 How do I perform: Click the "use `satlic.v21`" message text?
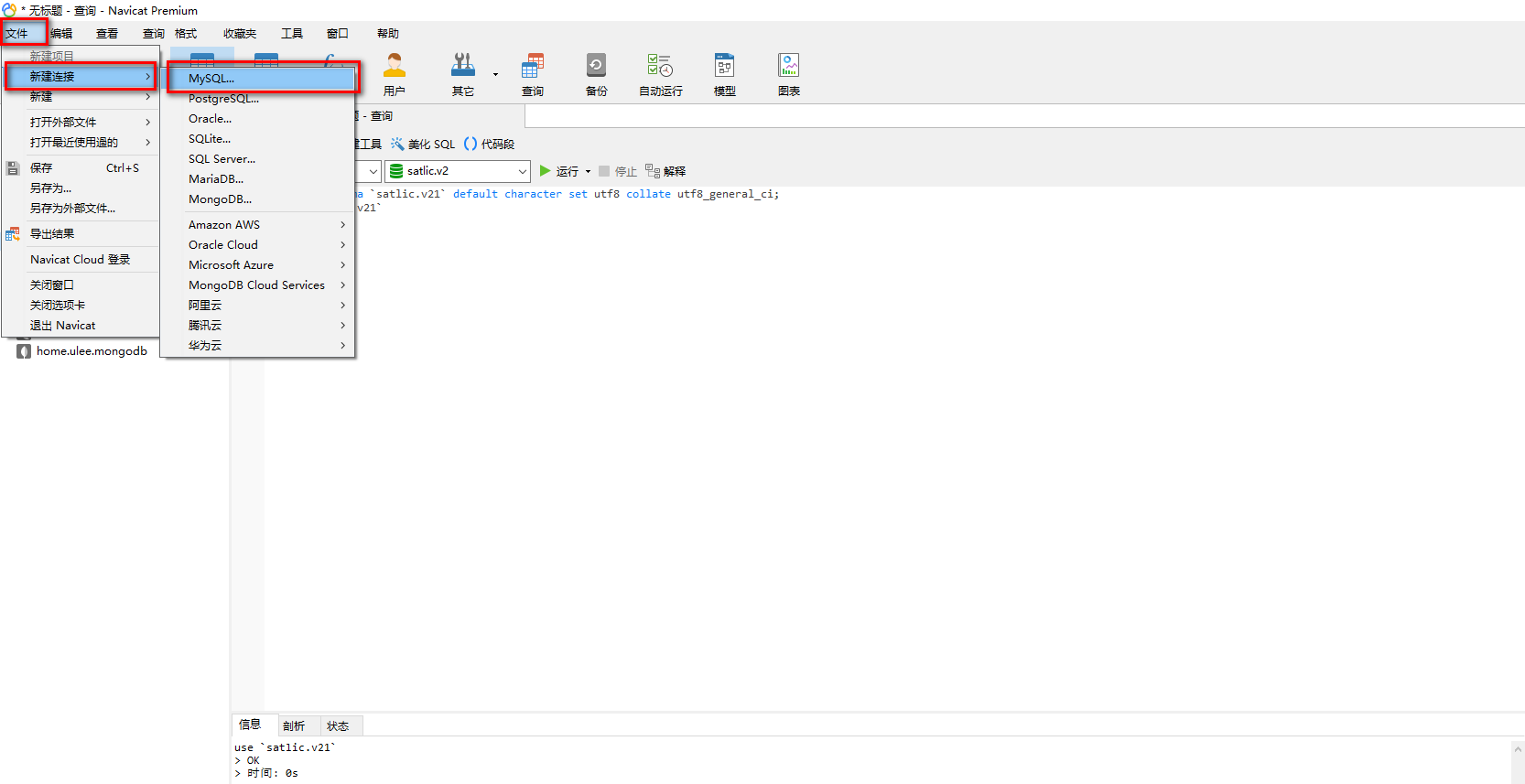pos(285,747)
